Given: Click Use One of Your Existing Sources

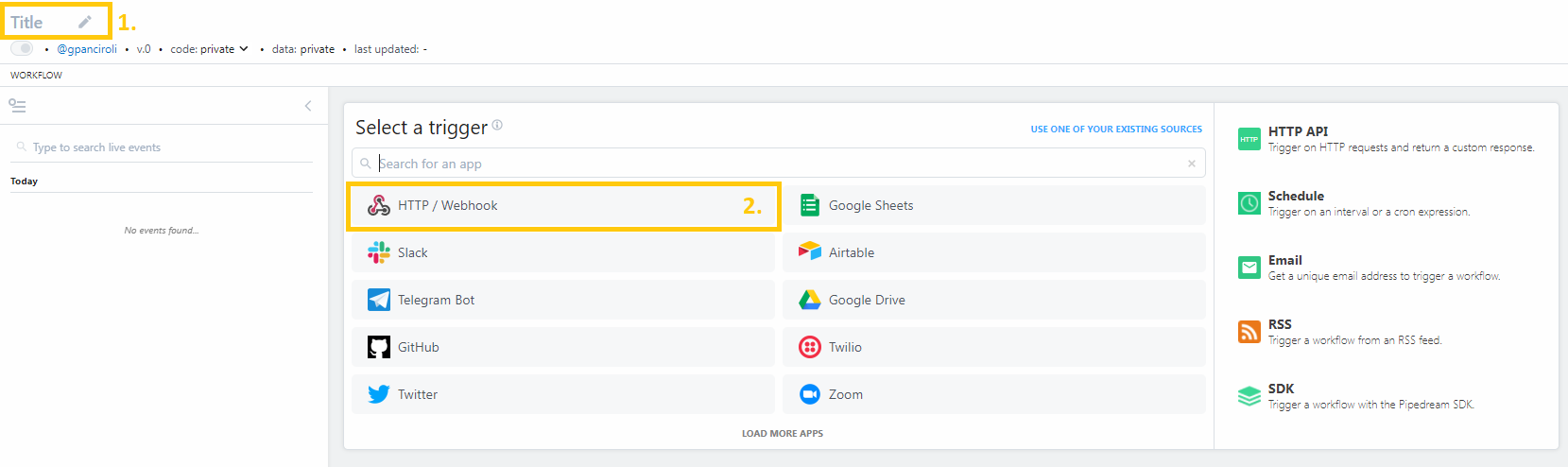Looking at the screenshot, I should tap(1115, 130).
